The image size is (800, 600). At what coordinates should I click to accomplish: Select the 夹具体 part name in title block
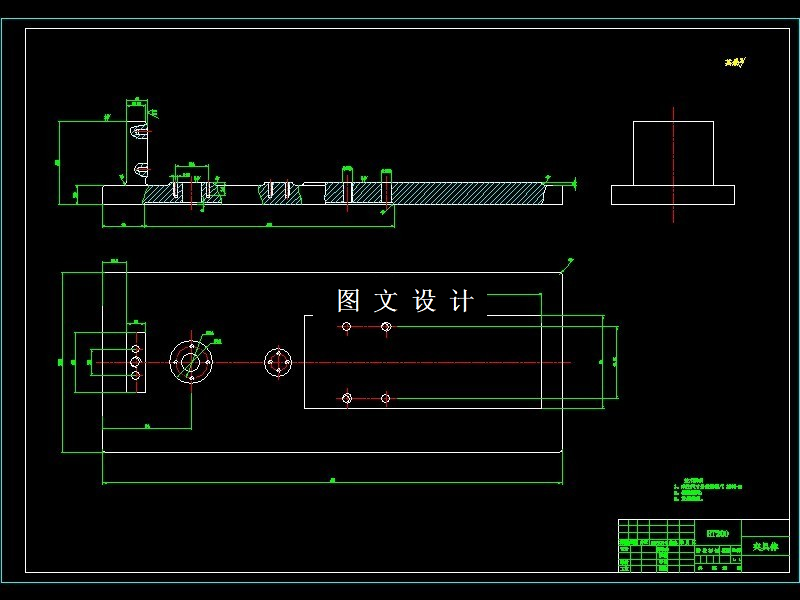(x=765, y=546)
